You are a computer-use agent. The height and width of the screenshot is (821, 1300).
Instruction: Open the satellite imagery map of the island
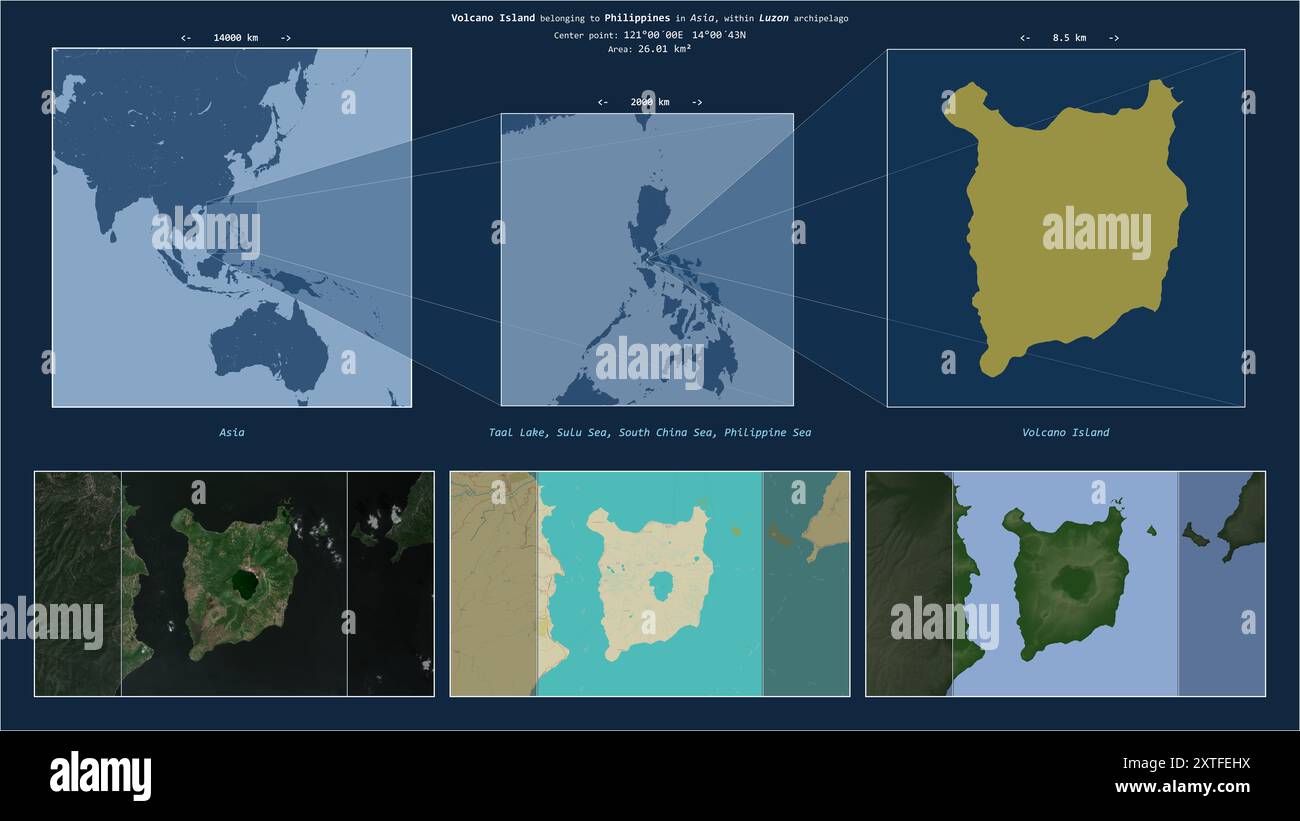[234, 584]
